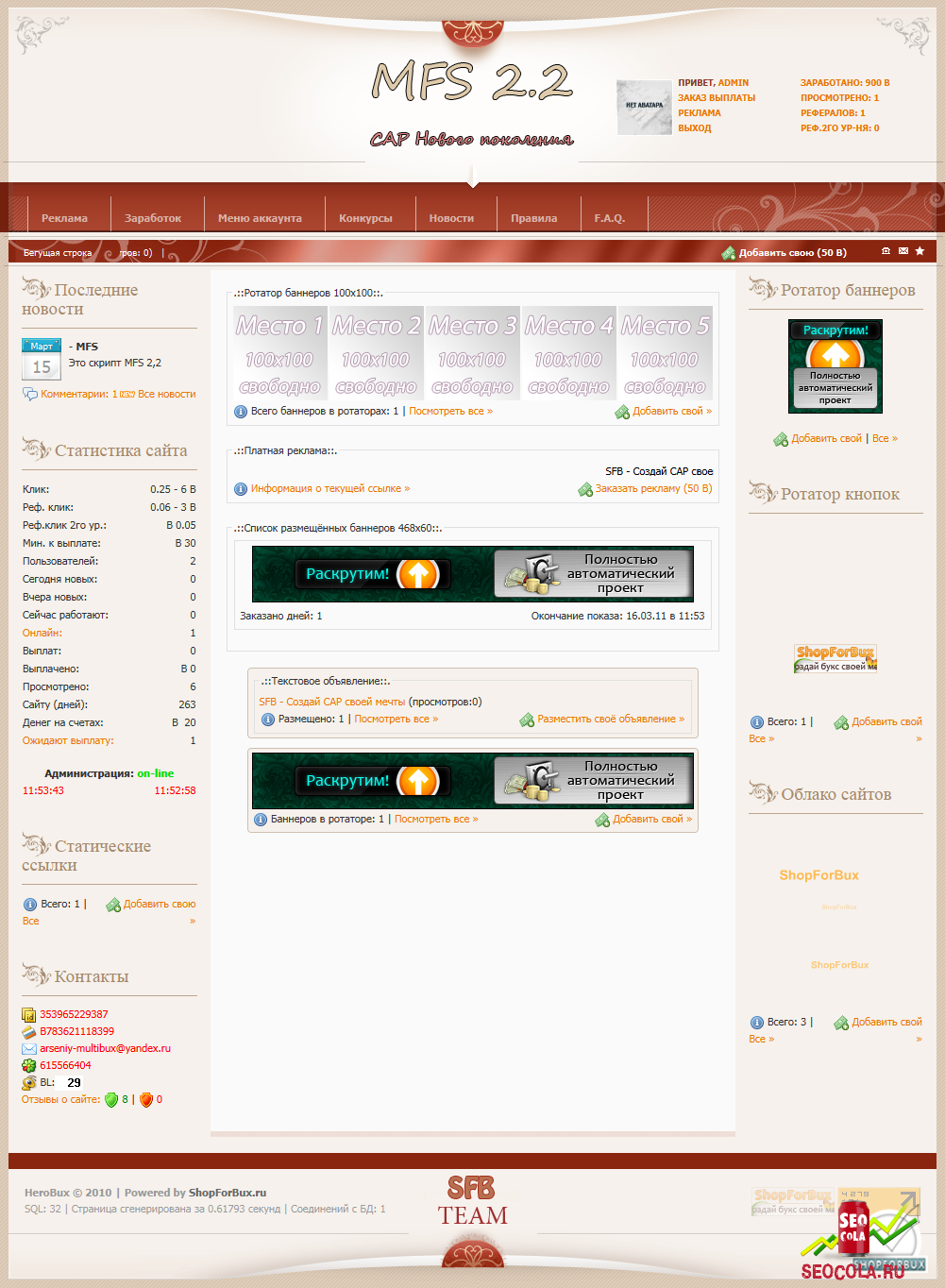Open the 'Заработок' navigation menu
The image size is (945, 1288).
point(153,218)
